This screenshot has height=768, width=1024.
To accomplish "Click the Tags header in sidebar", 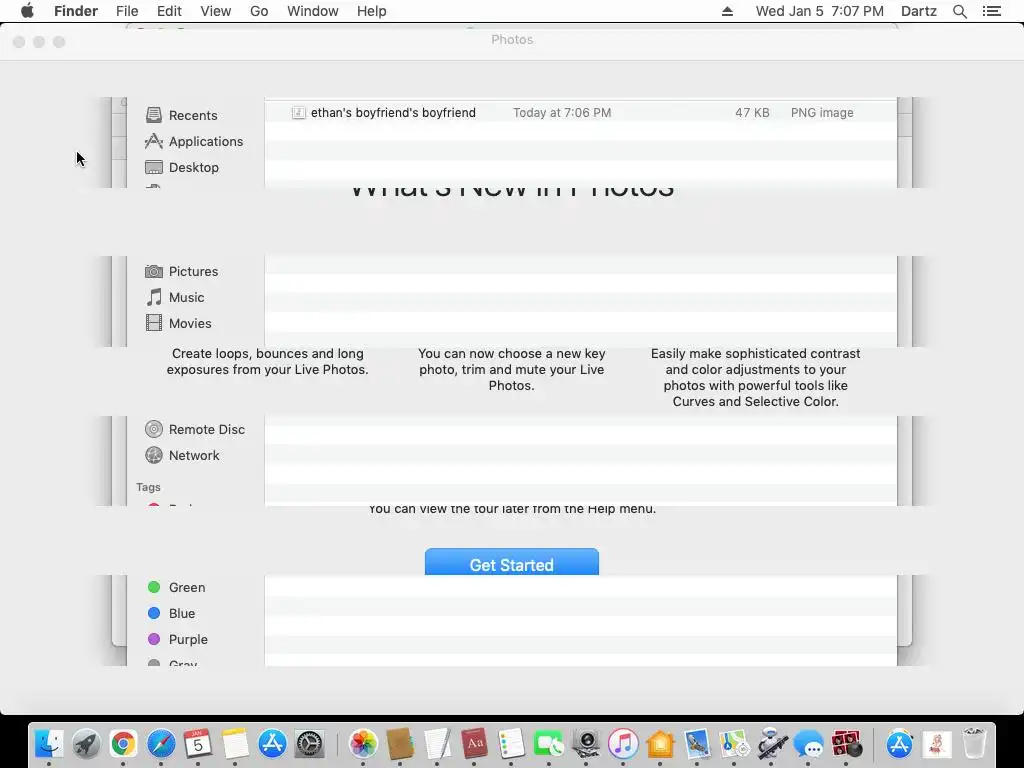I will (x=148, y=487).
